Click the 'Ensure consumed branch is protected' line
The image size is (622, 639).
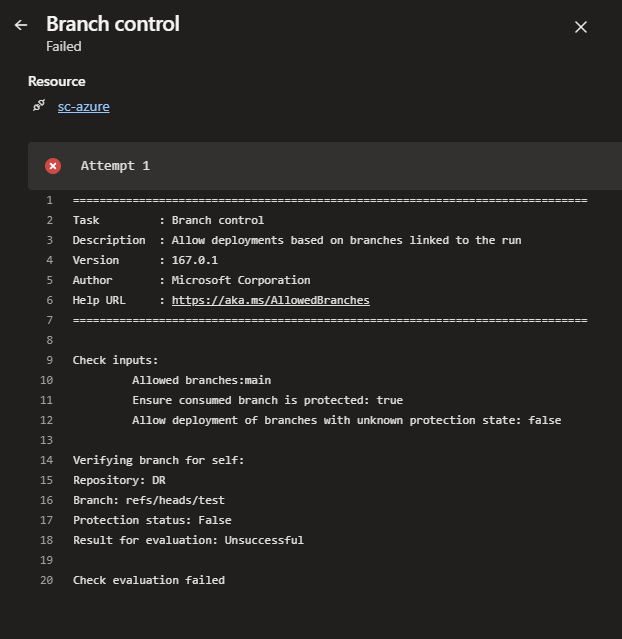click(x=267, y=400)
